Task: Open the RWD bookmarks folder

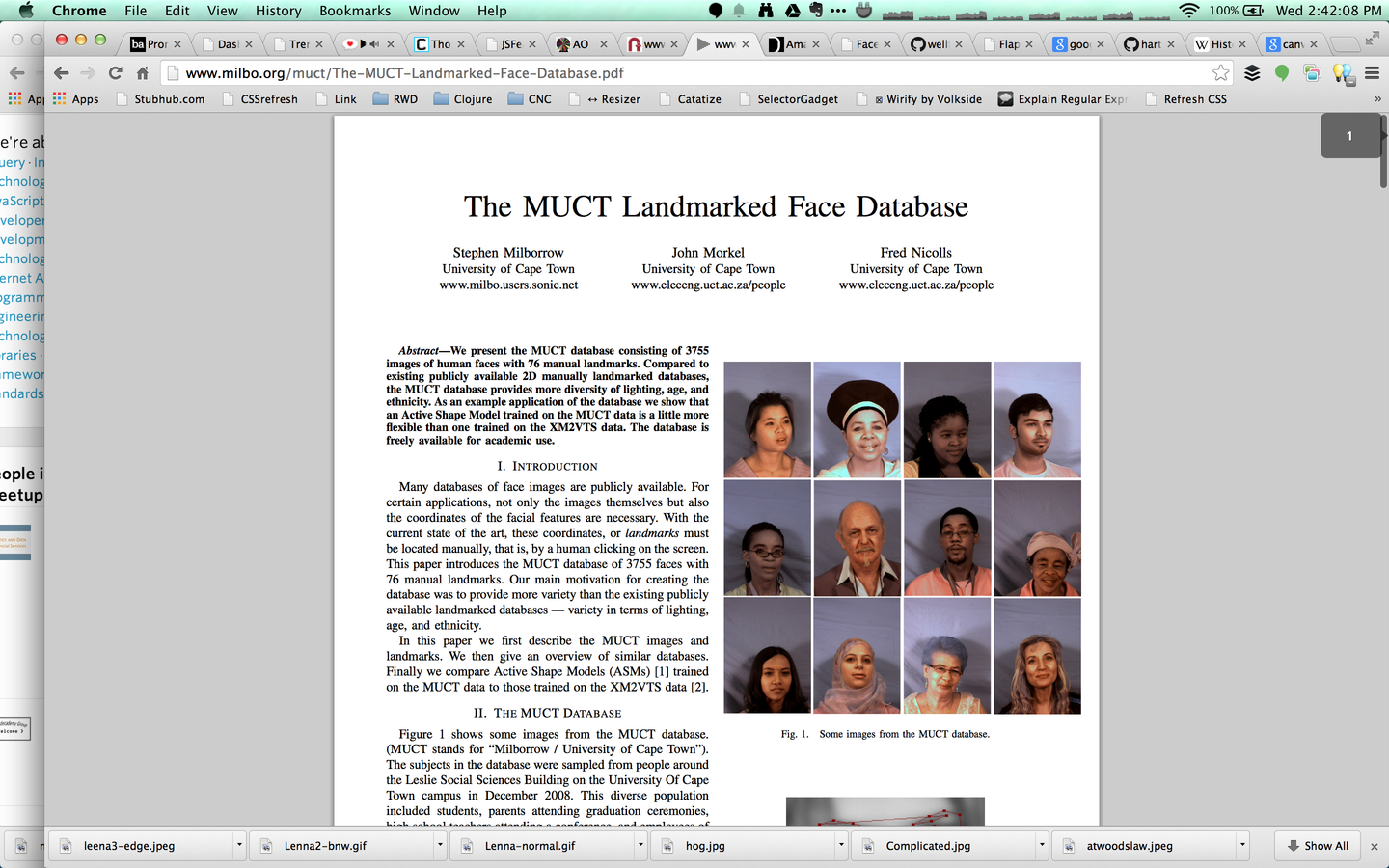Action: click(x=395, y=99)
